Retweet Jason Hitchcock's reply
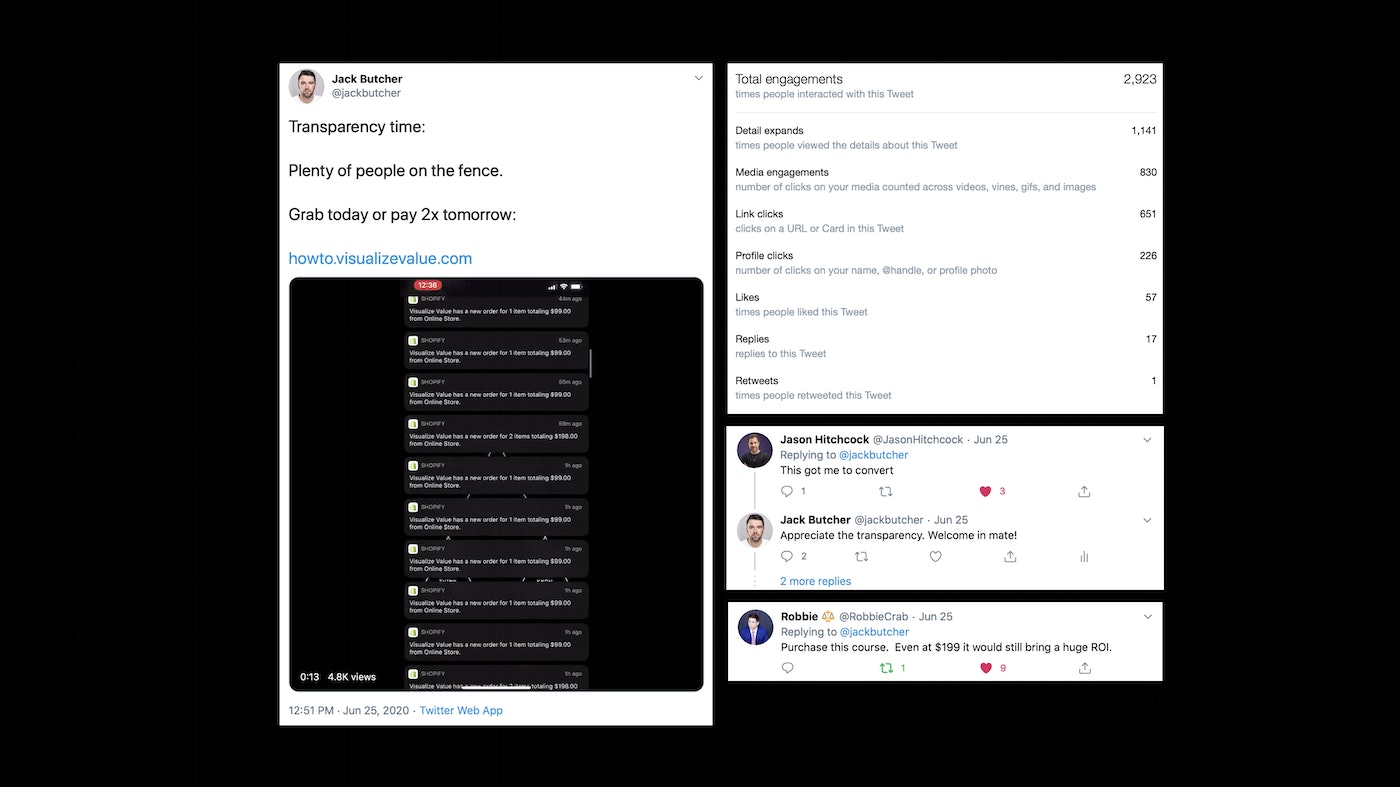Image resolution: width=1400 pixels, height=787 pixels. point(885,491)
